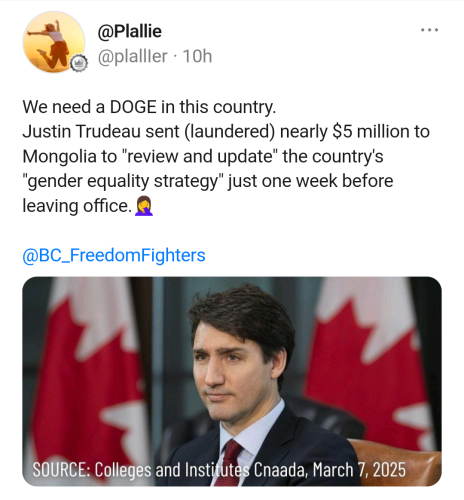Screen dimensions: 464x500
Task: Click the 10h post timestamp
Action: point(197,56)
